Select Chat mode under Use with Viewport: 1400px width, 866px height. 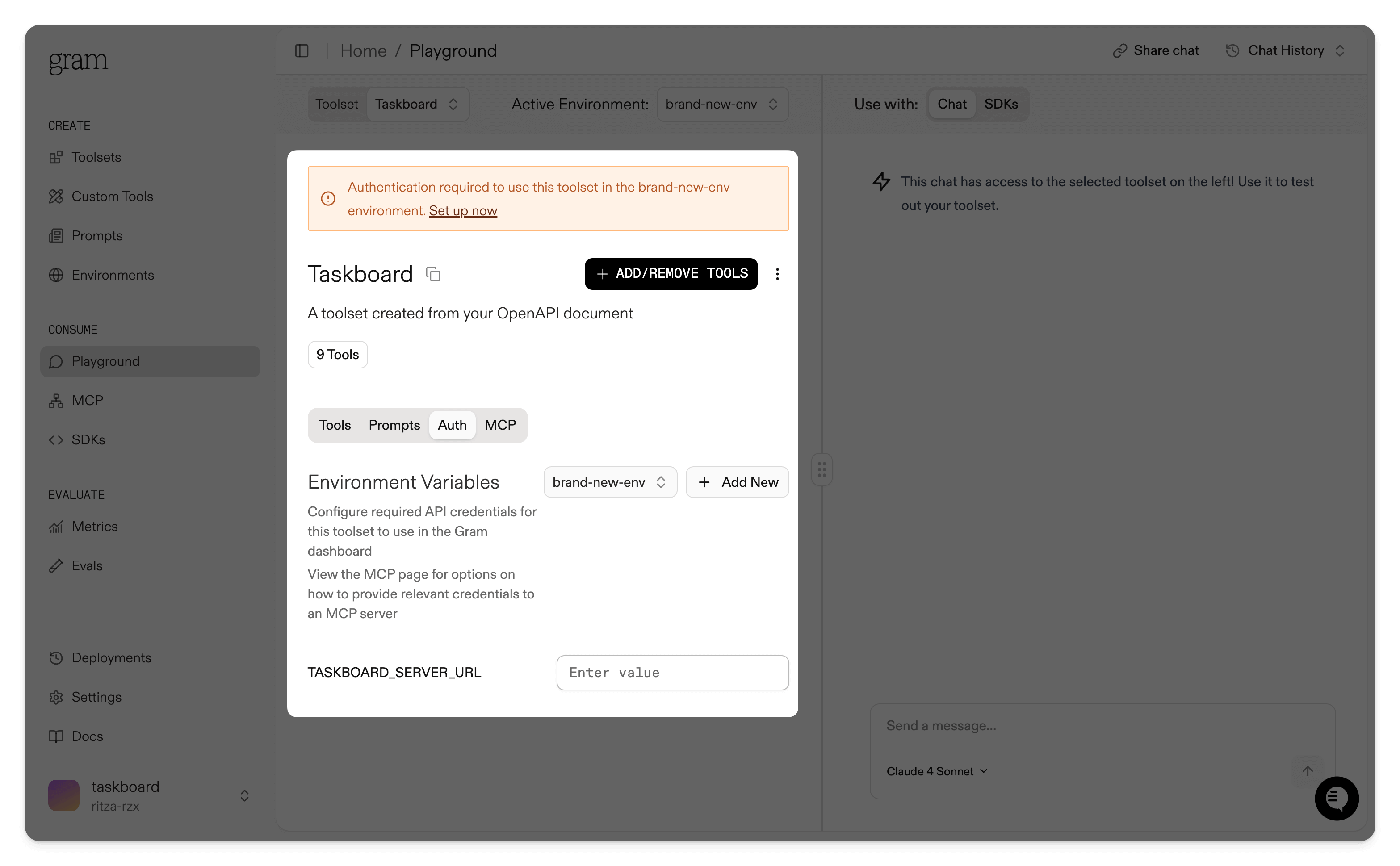[952, 104]
